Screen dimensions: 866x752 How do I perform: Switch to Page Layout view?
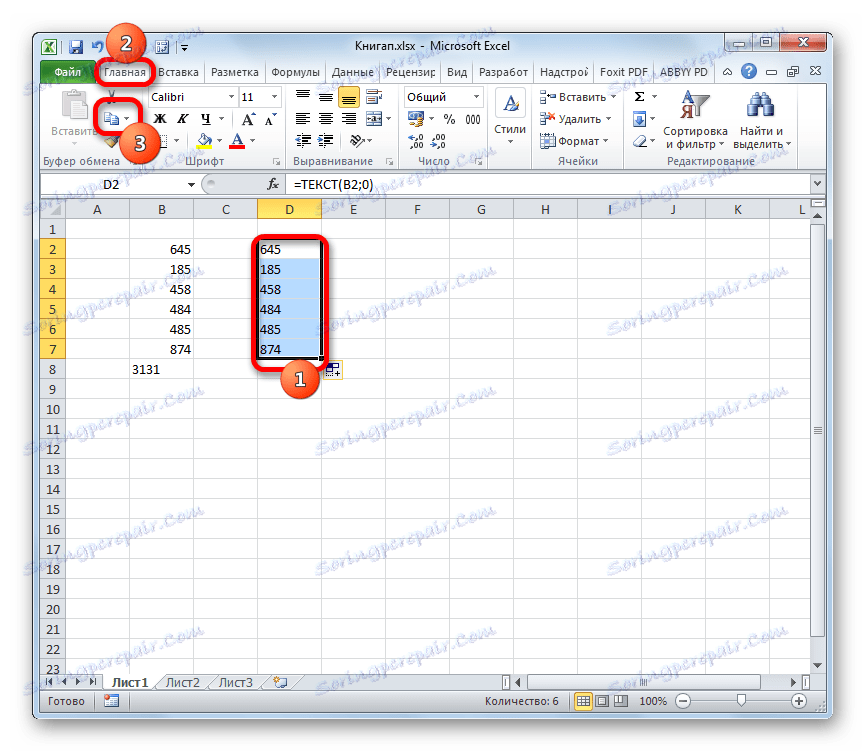[x=603, y=701]
